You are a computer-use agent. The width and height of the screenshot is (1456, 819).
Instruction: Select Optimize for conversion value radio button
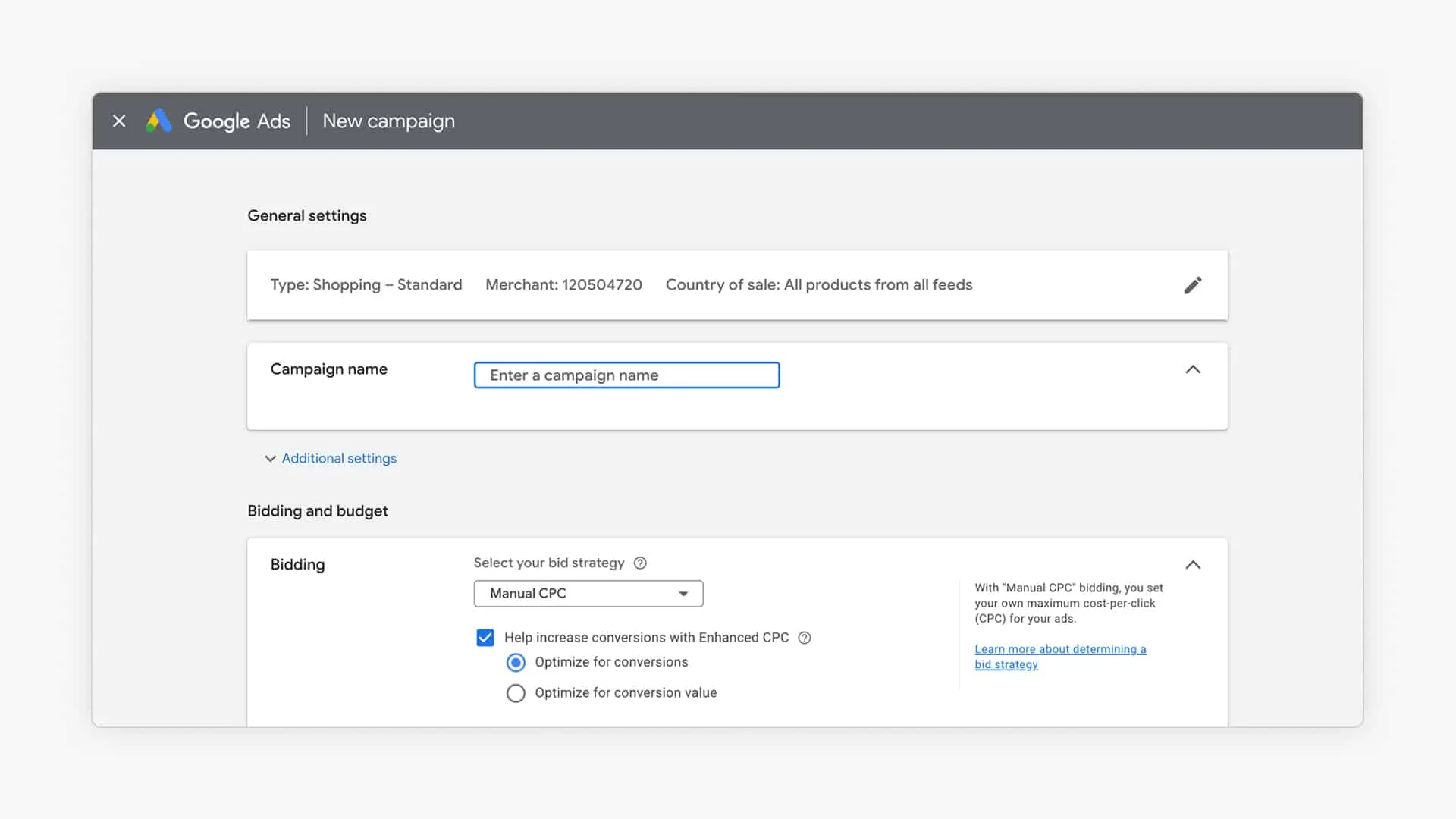pyautogui.click(x=516, y=693)
